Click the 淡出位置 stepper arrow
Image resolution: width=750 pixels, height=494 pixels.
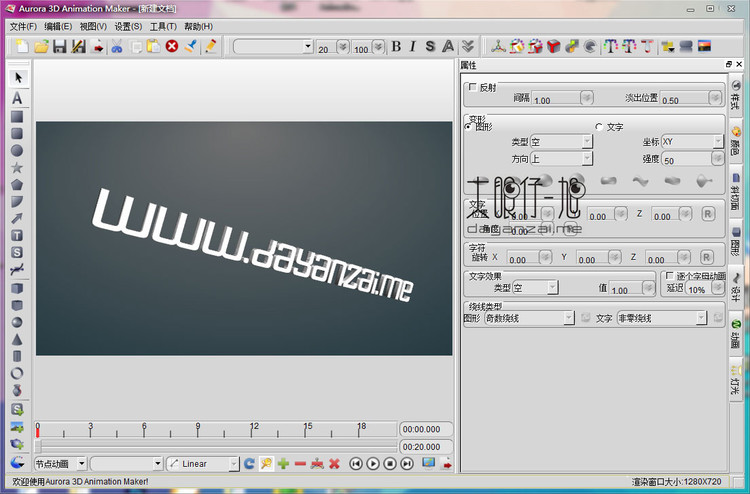tap(715, 98)
